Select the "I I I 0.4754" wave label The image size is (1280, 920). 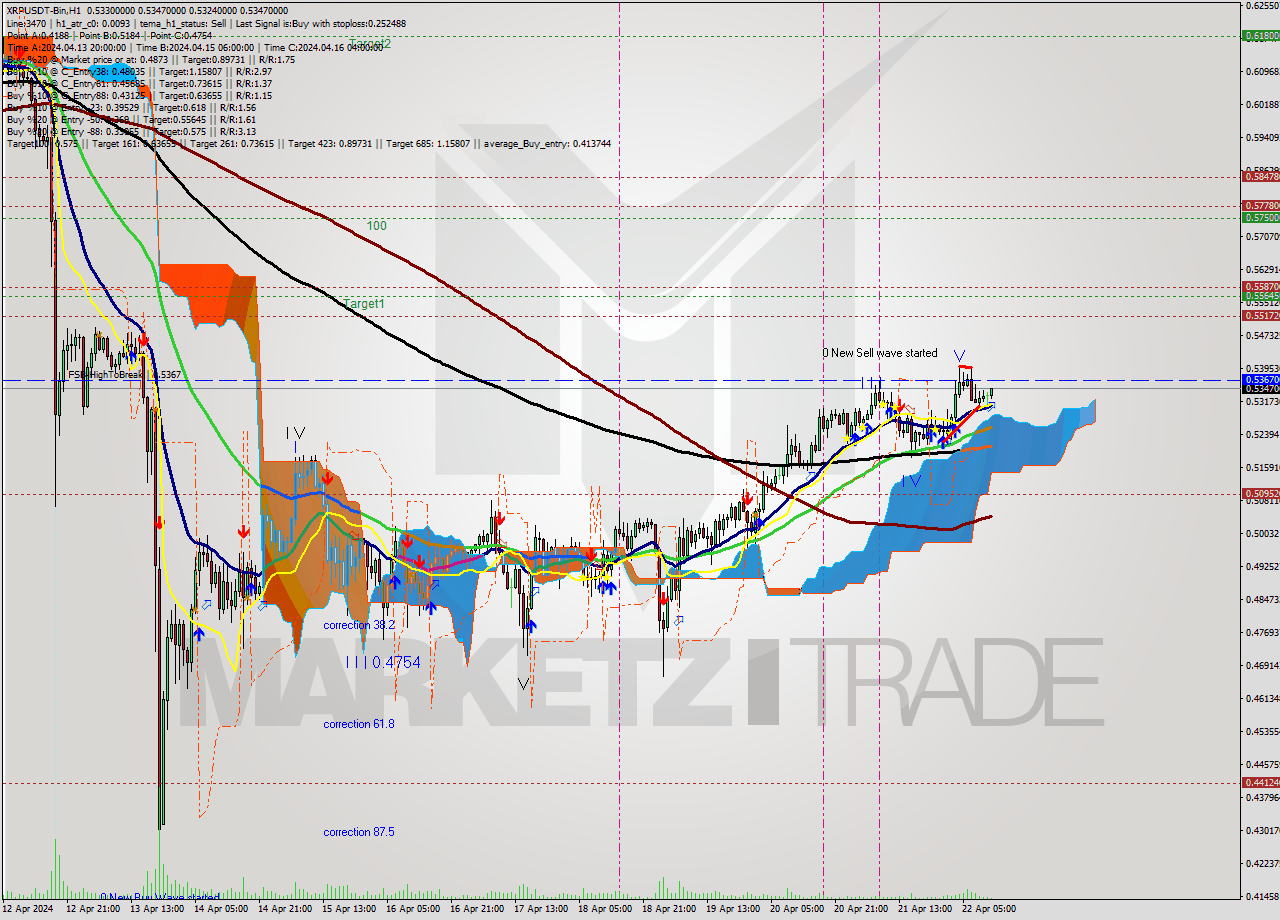coord(383,662)
